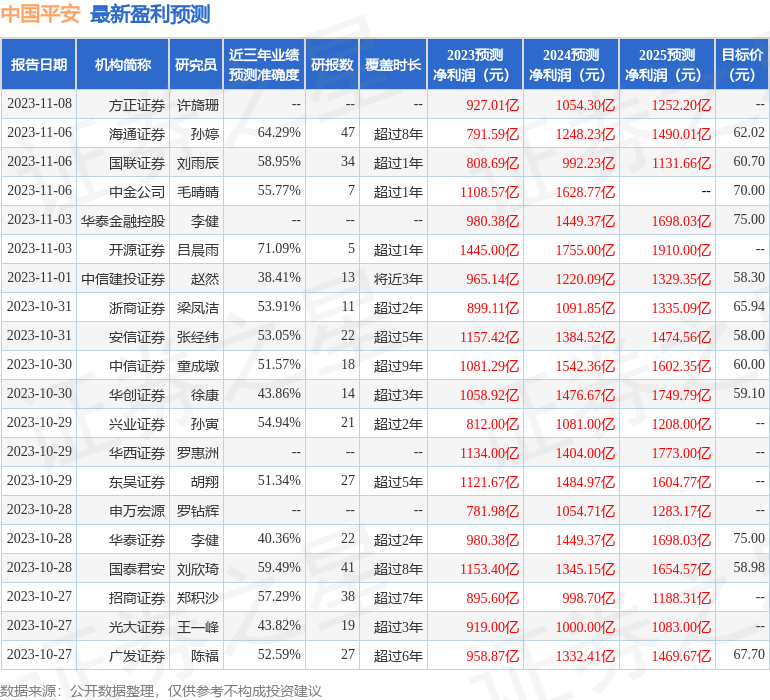
Task: Click the 研报数 column header
Action: tap(332, 64)
